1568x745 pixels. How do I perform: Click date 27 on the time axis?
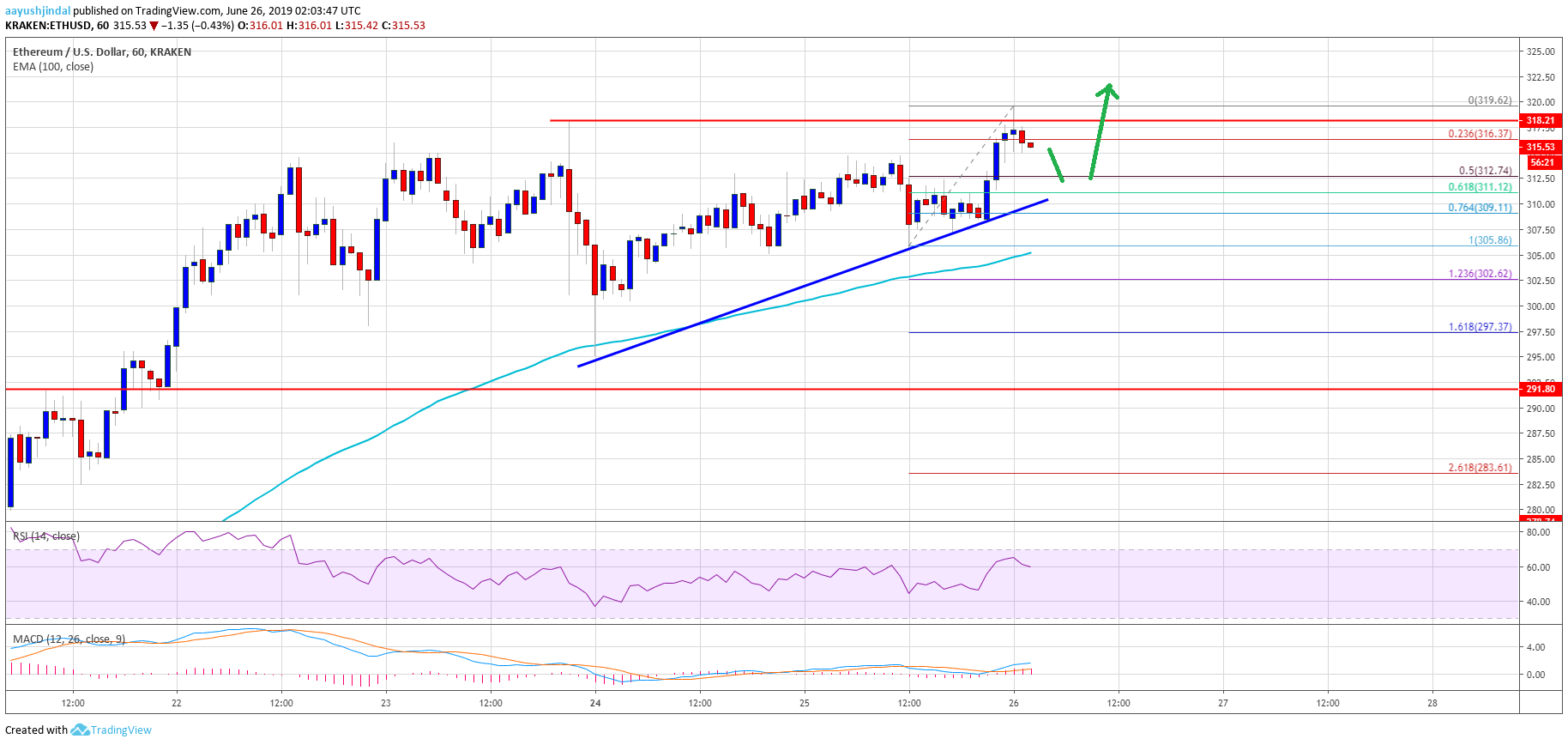1223,703
